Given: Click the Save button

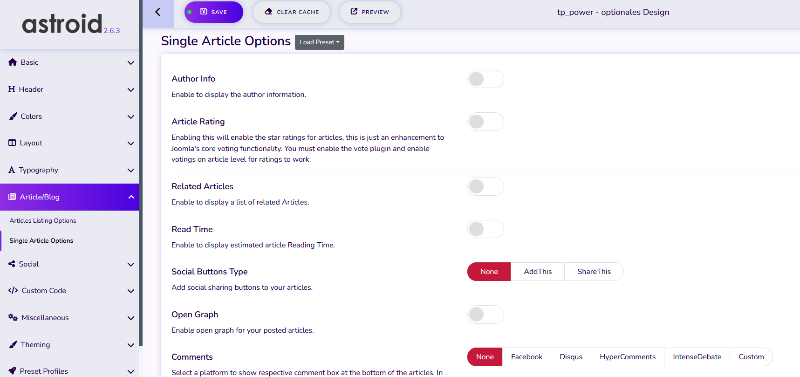Looking at the screenshot, I should pos(214,12).
